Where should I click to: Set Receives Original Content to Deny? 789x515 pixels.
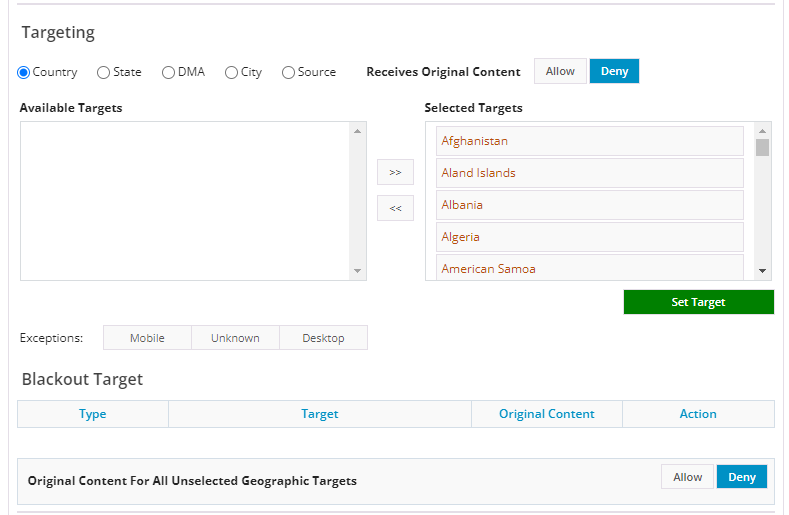(x=614, y=71)
